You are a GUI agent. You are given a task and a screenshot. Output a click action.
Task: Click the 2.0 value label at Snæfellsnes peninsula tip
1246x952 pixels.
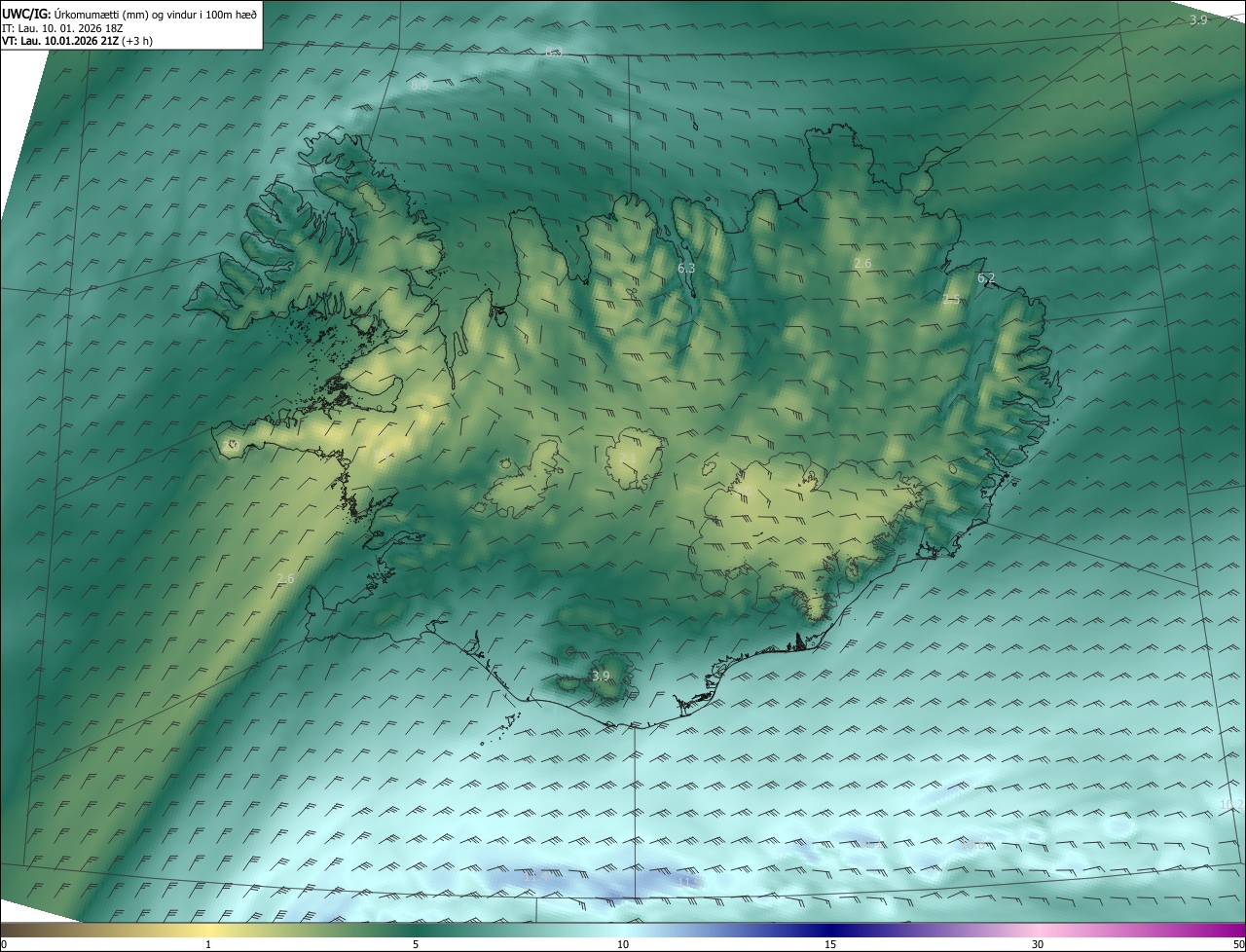[x=231, y=445]
